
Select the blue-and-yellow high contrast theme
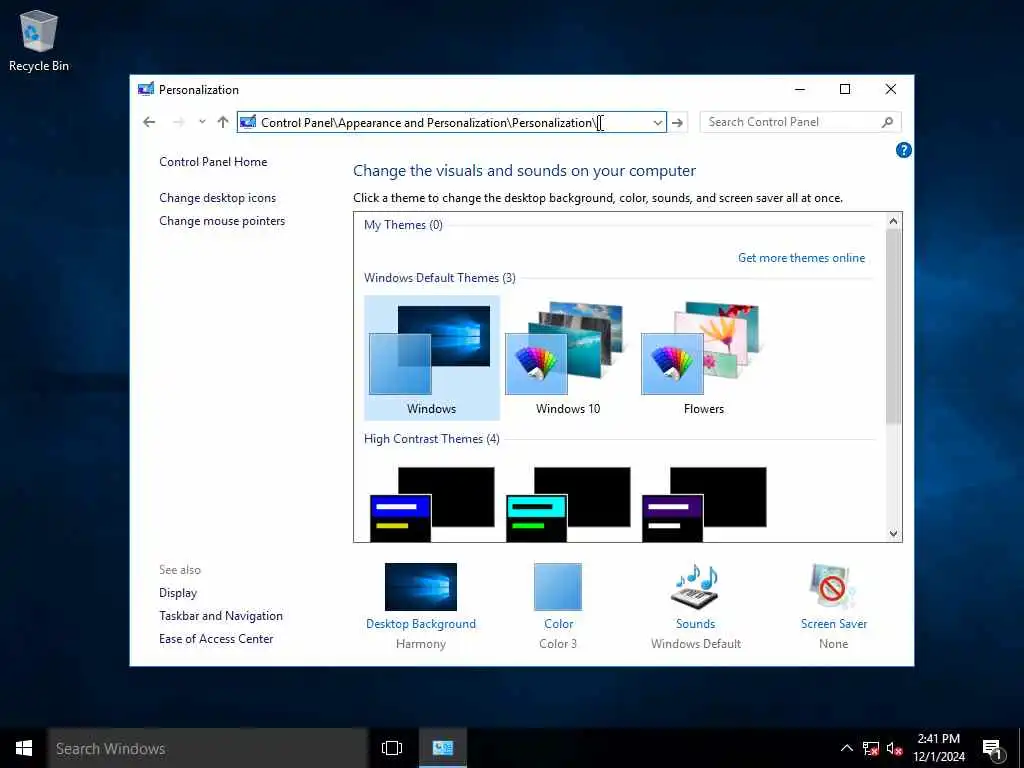pos(432,504)
